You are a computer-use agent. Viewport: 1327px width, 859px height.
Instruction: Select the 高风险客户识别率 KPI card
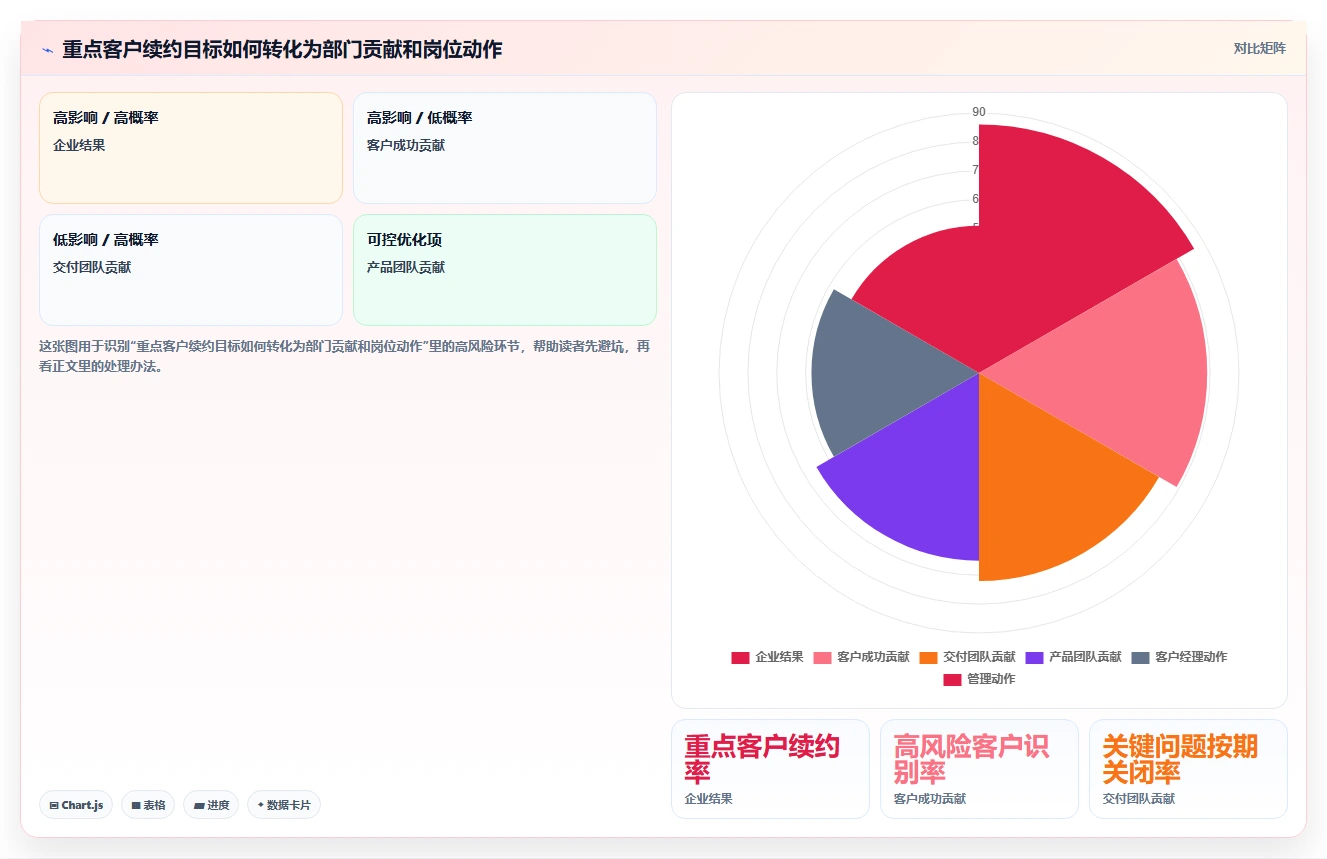(x=979, y=769)
